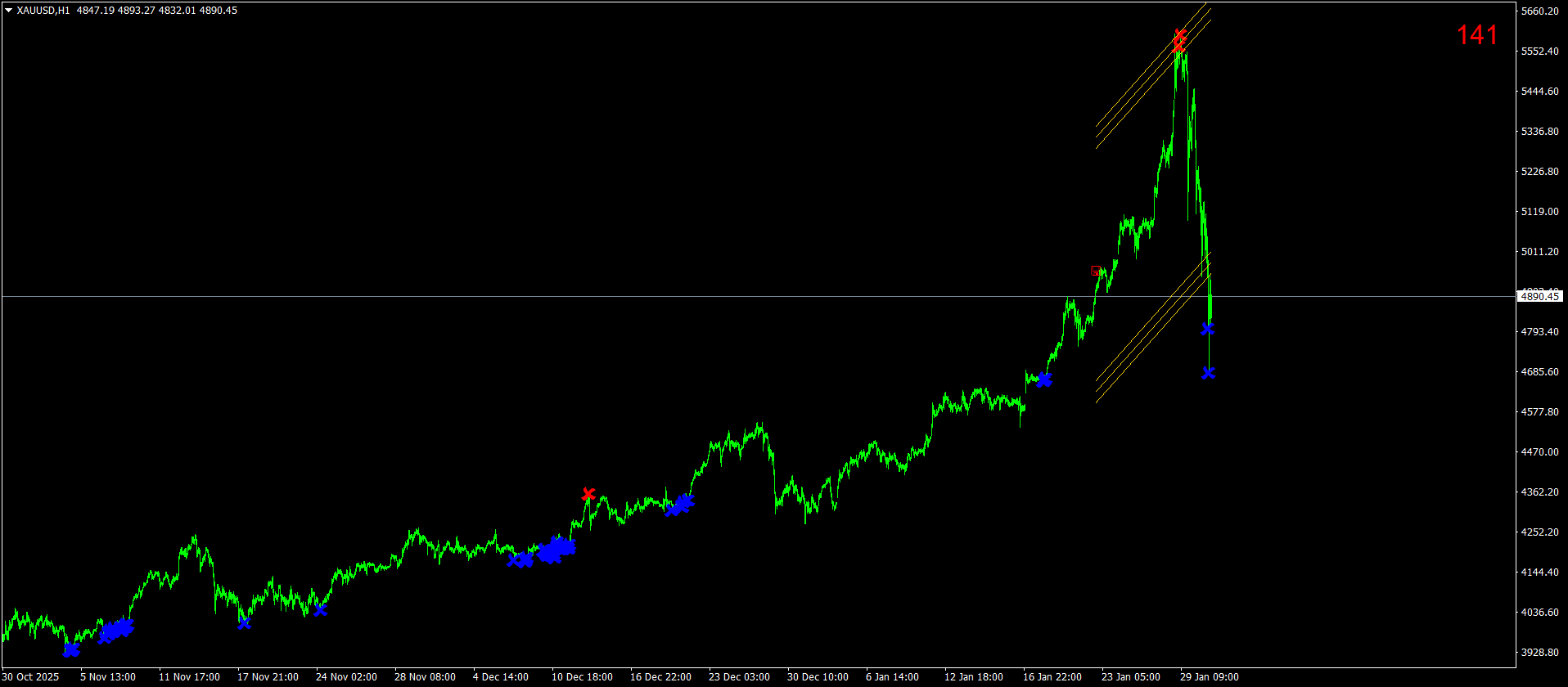Select the current price tag 4890.45 on the price axis

[x=1540, y=297]
